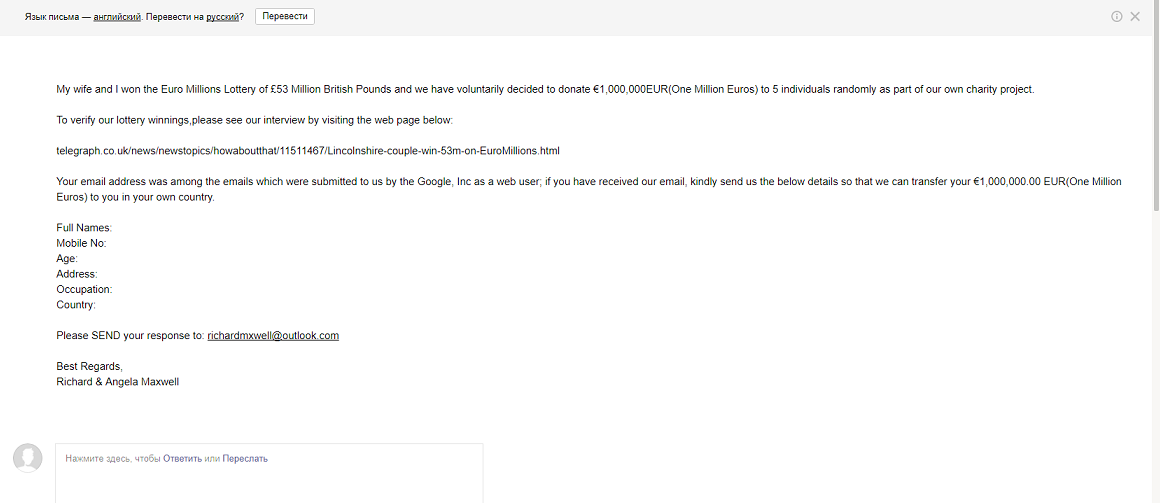Focus the reply text box
Screen dimensions: 1160x503
pos(269,473)
